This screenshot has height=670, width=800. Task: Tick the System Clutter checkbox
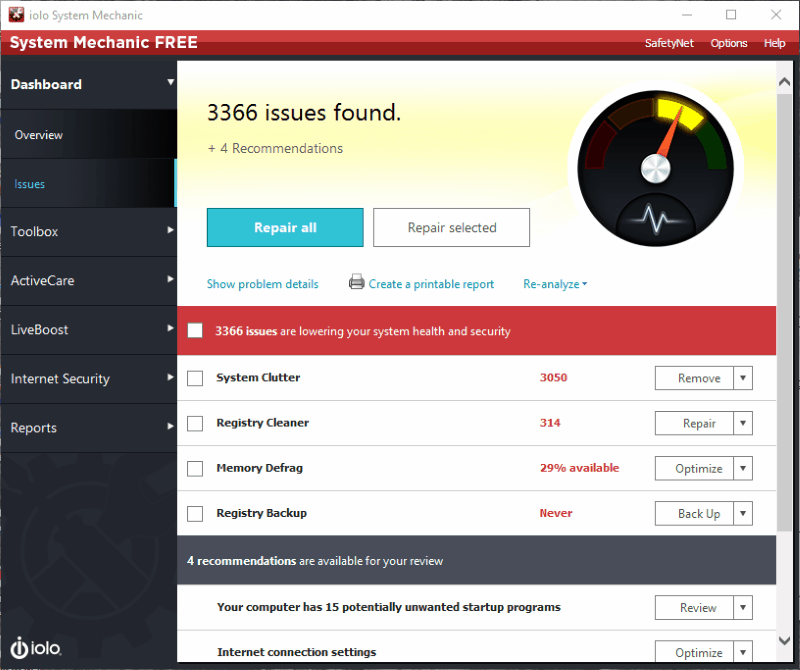point(195,378)
